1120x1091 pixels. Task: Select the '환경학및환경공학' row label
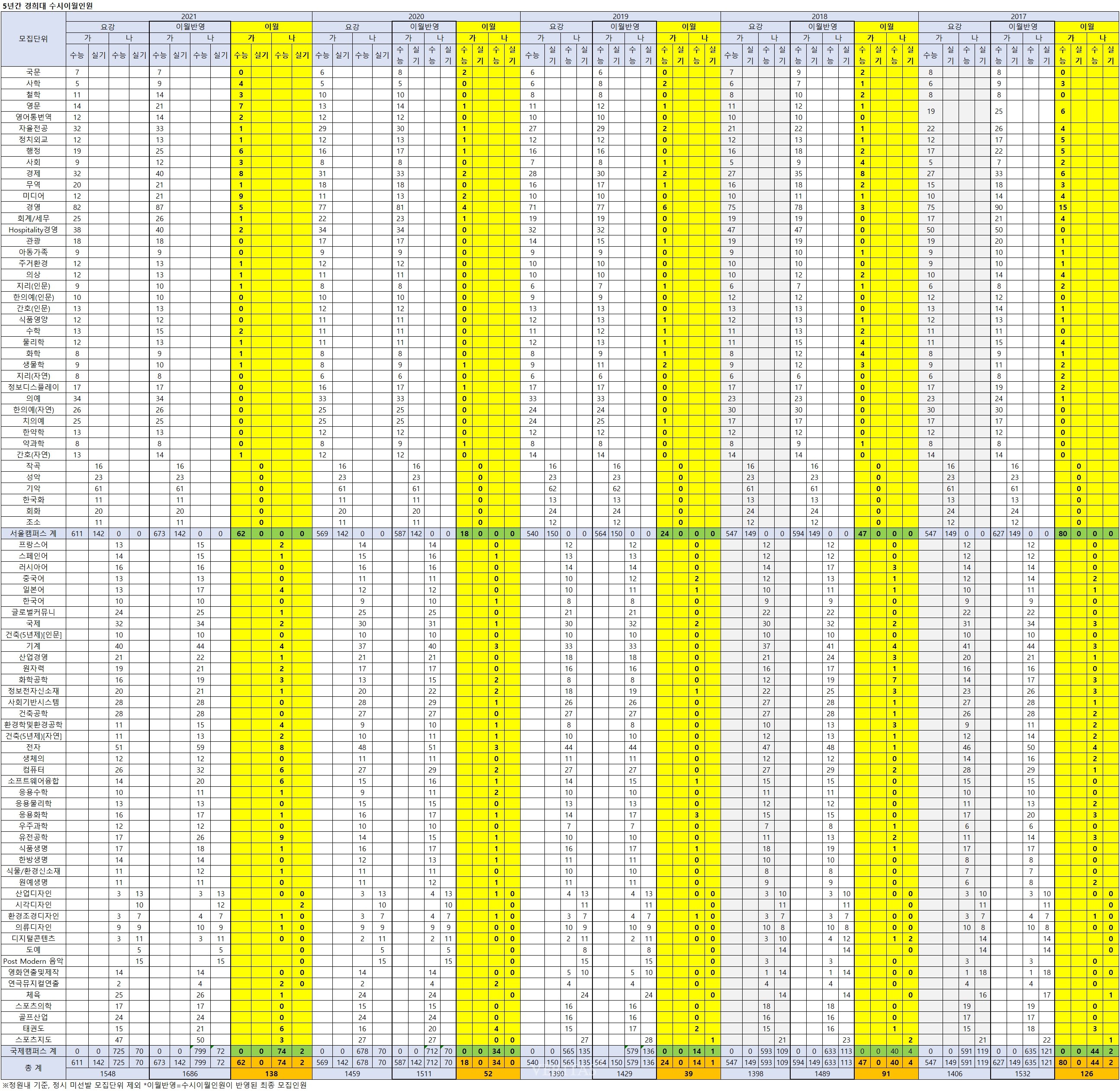(33, 725)
